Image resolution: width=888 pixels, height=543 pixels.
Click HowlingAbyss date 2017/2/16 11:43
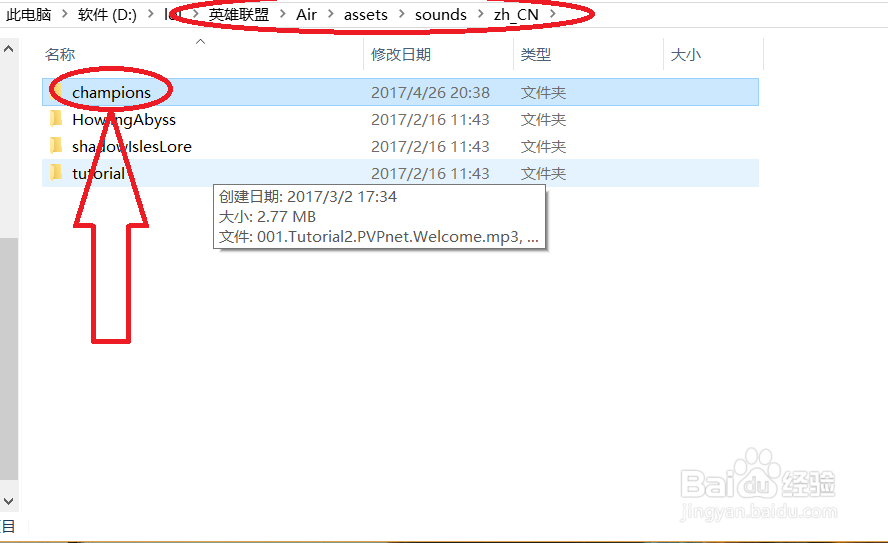[430, 119]
